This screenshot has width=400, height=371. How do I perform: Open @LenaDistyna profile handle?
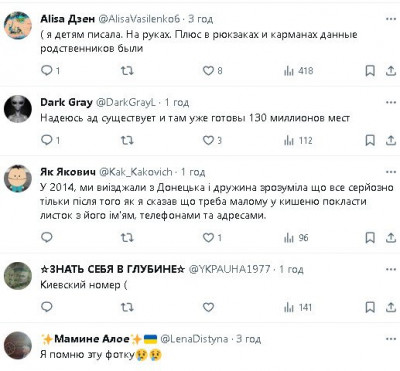click(194, 339)
